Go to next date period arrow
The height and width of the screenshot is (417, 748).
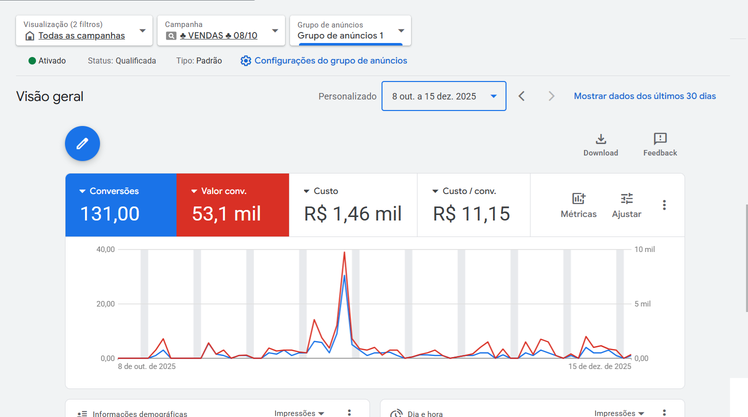551,96
